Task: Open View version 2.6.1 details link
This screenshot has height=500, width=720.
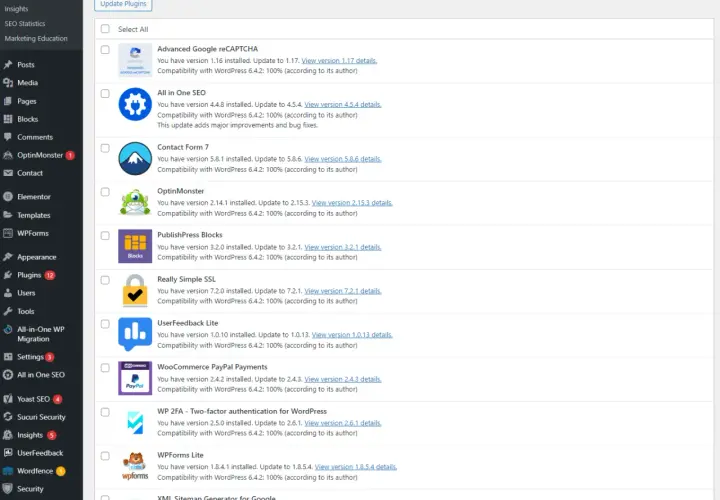Action: [x=343, y=423]
